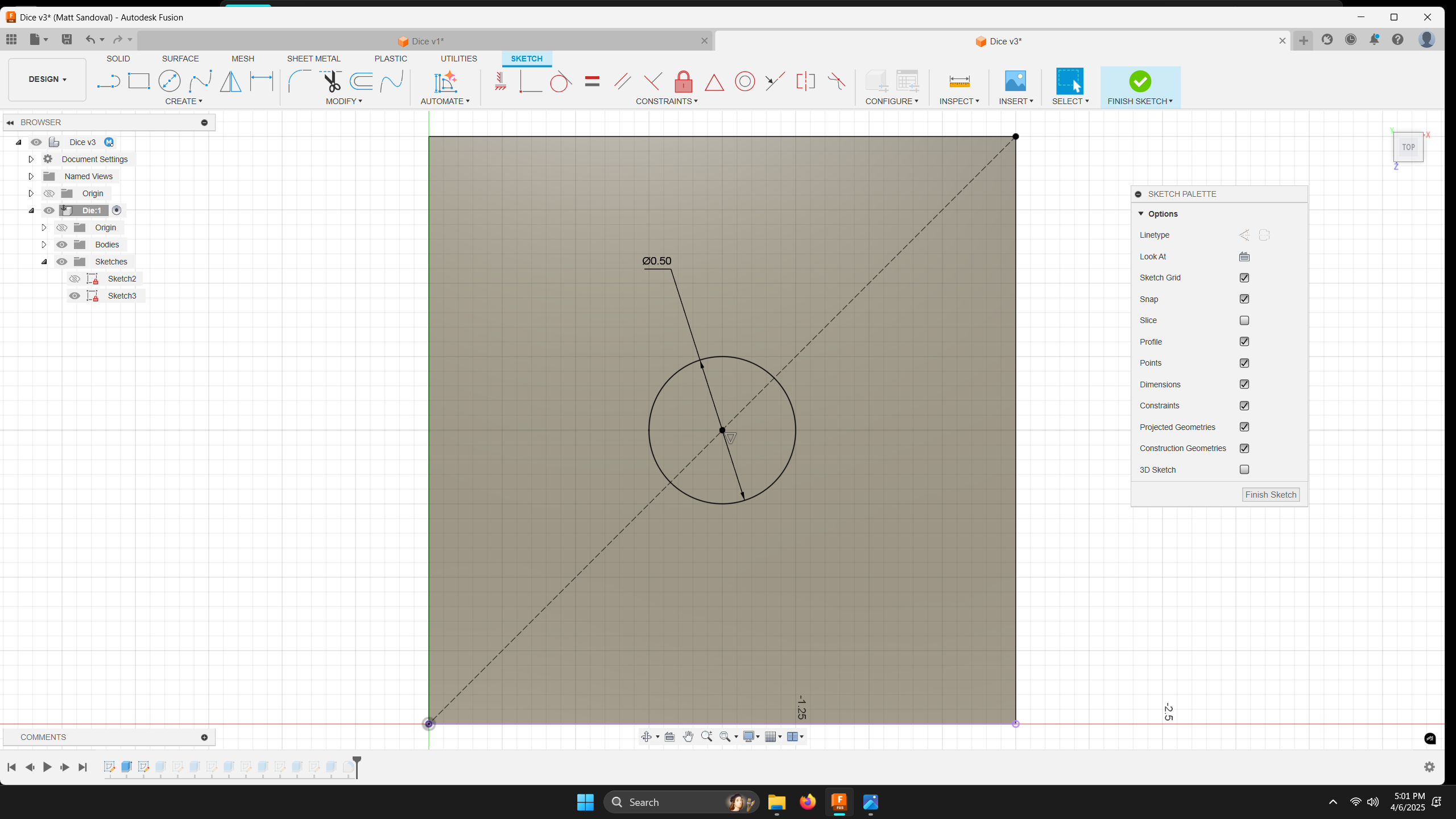Open the MODIFY dropdown menu

coord(344,101)
